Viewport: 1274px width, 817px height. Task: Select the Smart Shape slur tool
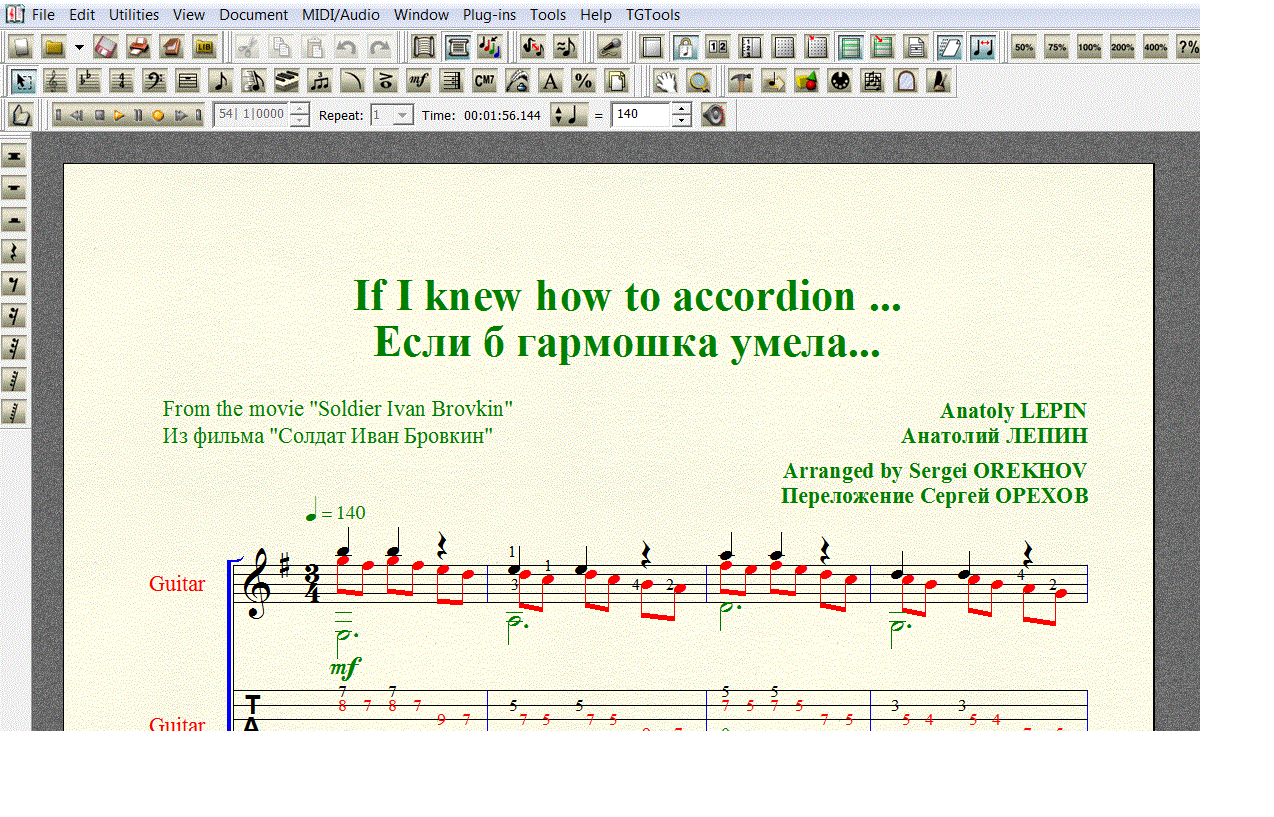pos(352,81)
